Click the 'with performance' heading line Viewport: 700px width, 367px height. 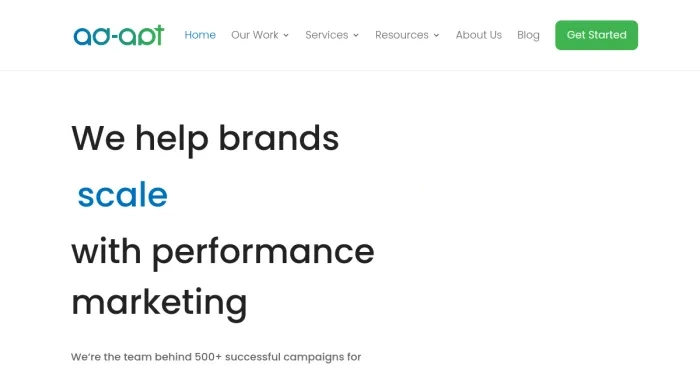coord(223,253)
